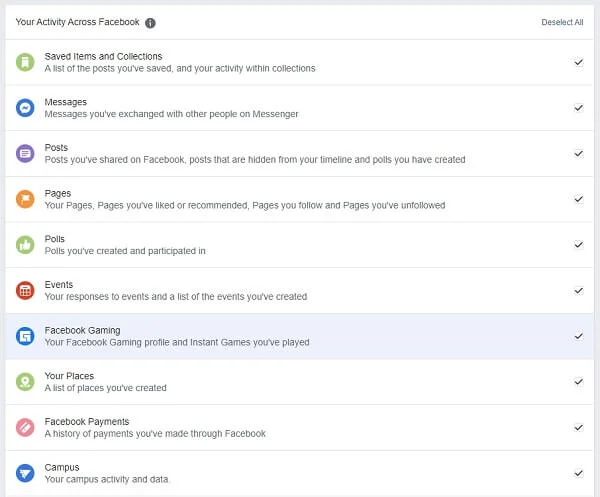The height and width of the screenshot is (497, 600).
Task: Disable the Polls checkbox
Action: [578, 245]
